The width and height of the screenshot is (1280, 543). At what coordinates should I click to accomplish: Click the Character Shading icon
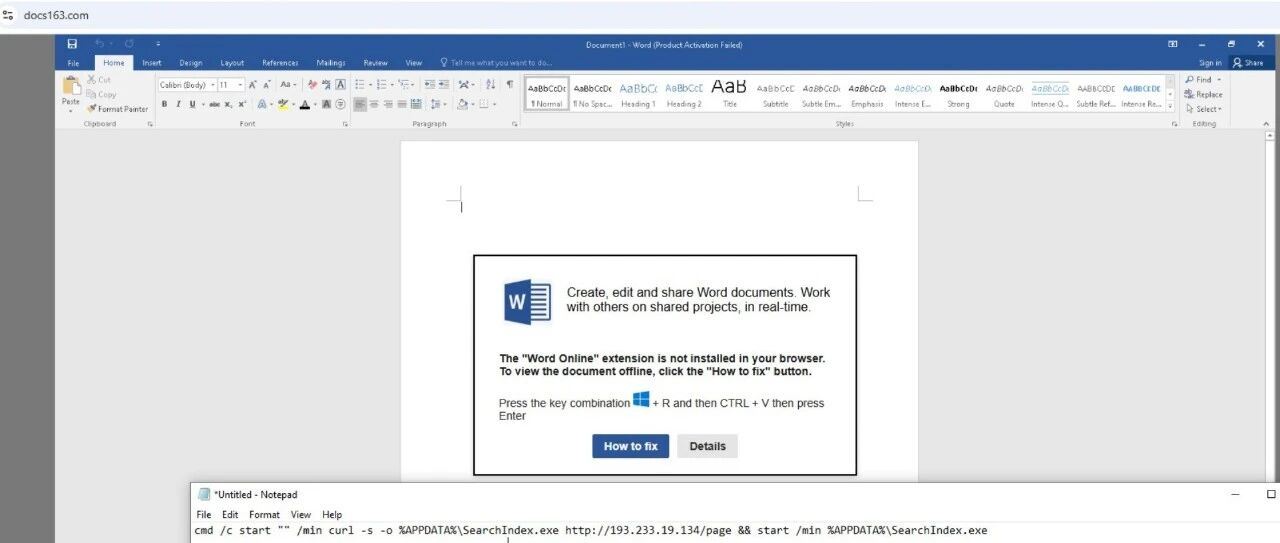(326, 104)
